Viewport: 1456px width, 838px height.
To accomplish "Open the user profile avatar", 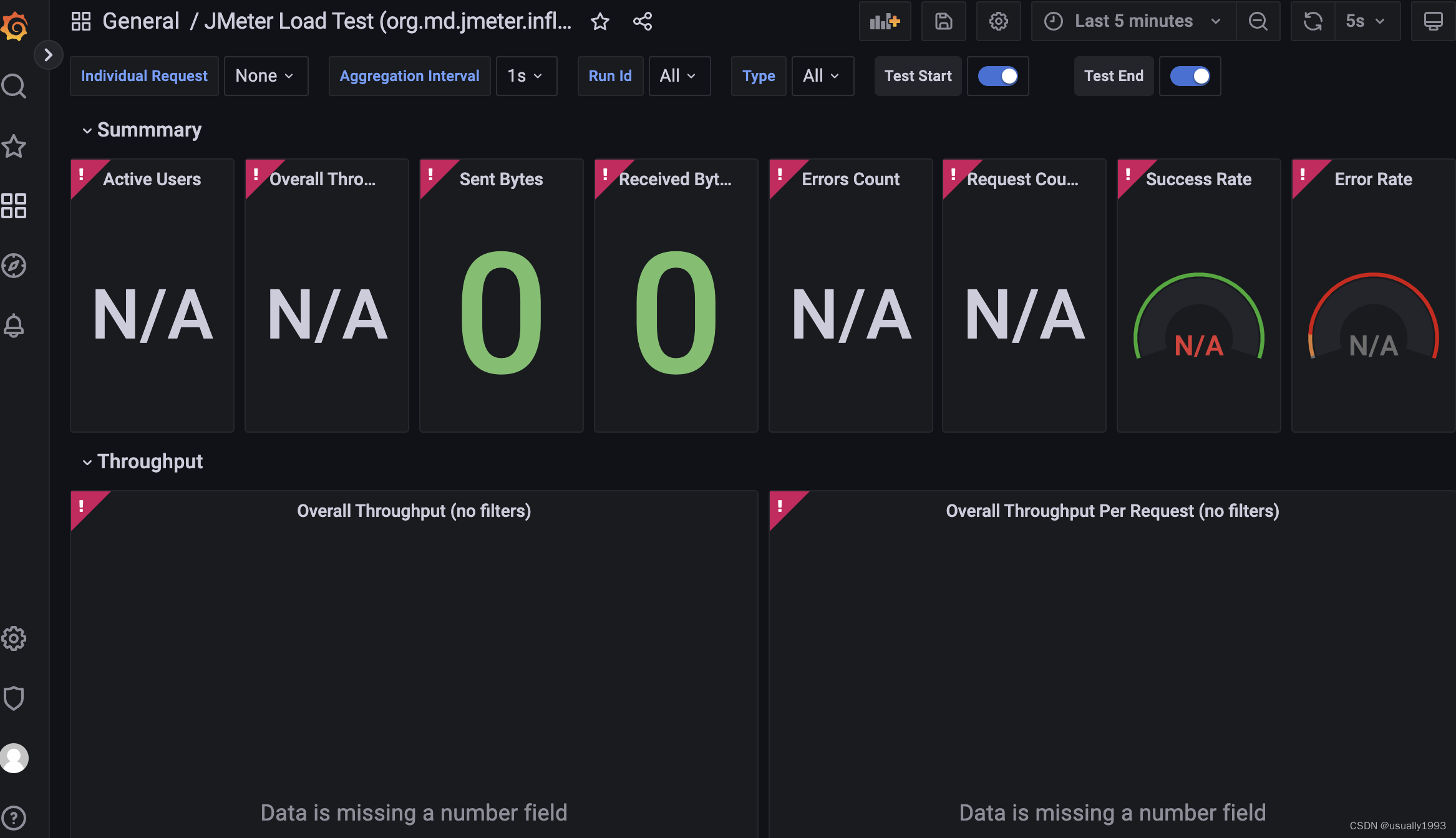I will 14,758.
